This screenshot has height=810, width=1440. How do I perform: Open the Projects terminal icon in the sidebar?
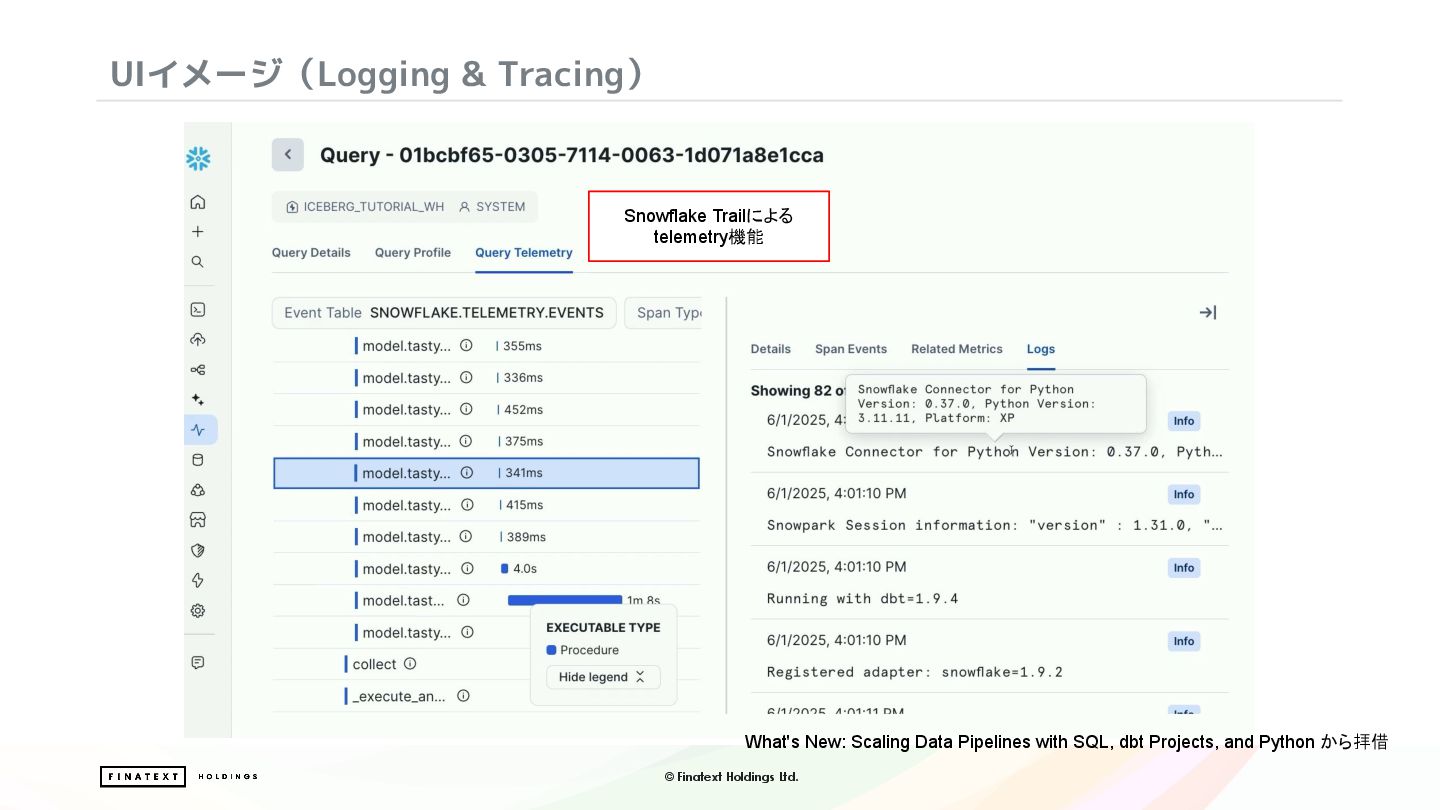[198, 310]
